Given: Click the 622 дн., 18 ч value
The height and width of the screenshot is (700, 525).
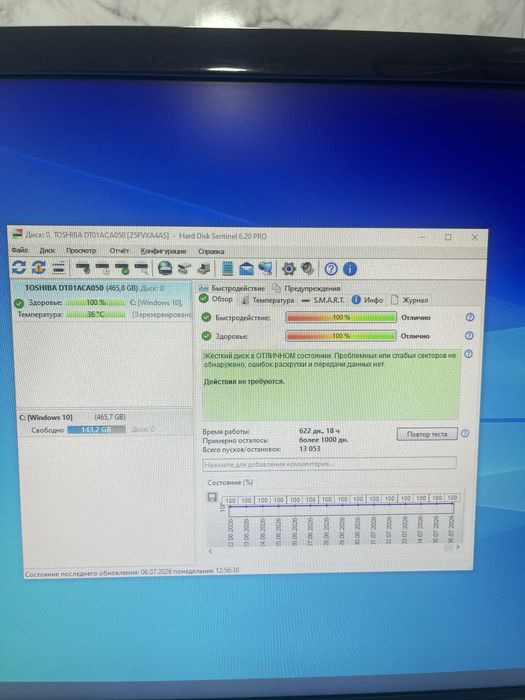Looking at the screenshot, I should pyautogui.click(x=319, y=431).
